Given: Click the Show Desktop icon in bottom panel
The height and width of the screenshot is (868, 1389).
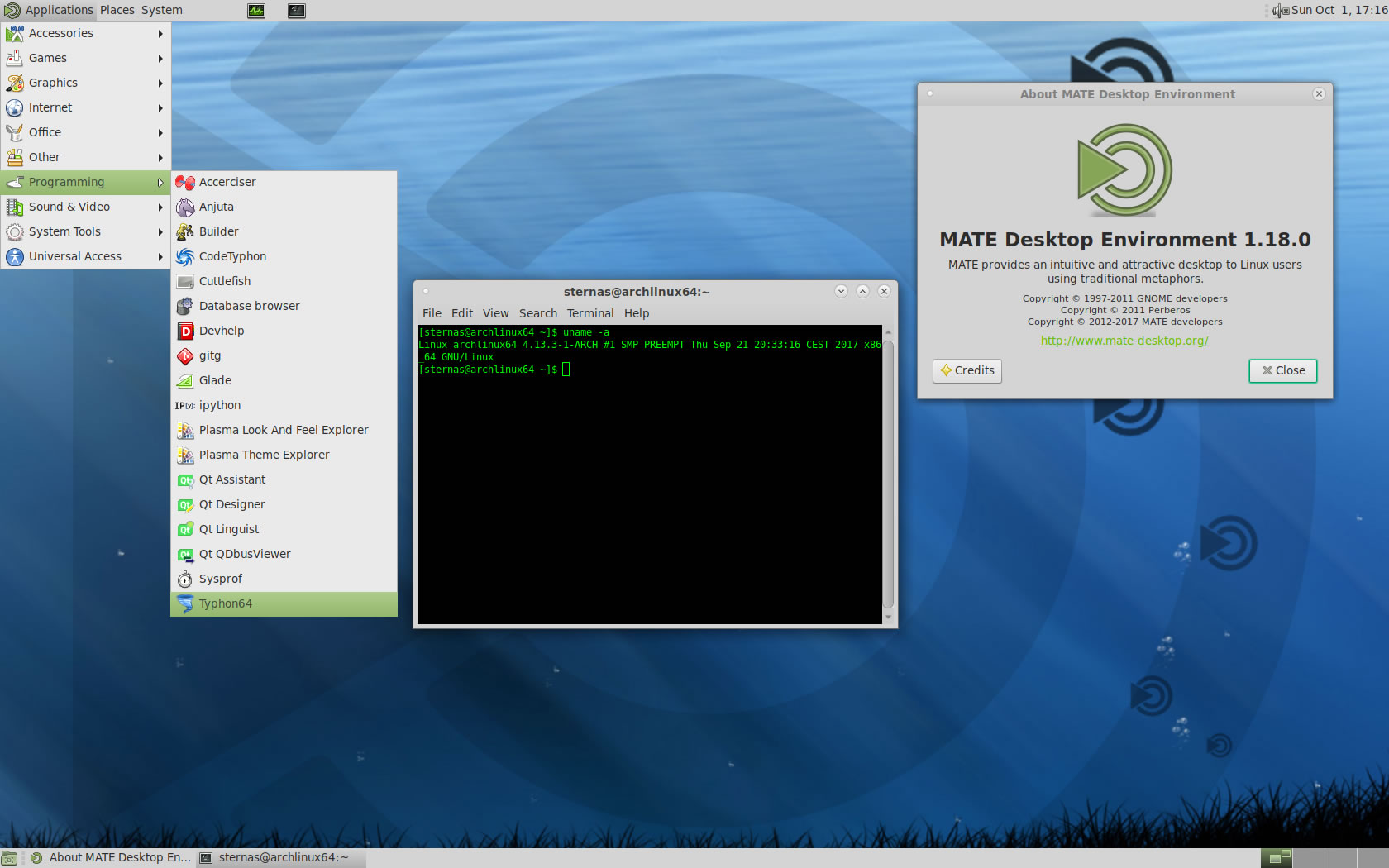Looking at the screenshot, I should tap(8, 858).
